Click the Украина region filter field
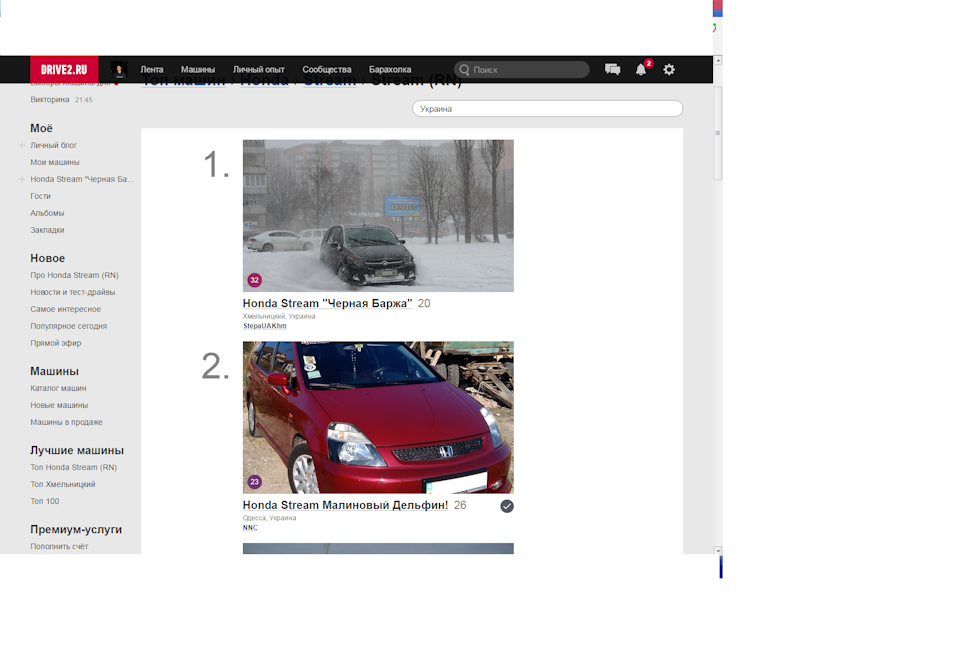 coord(547,109)
